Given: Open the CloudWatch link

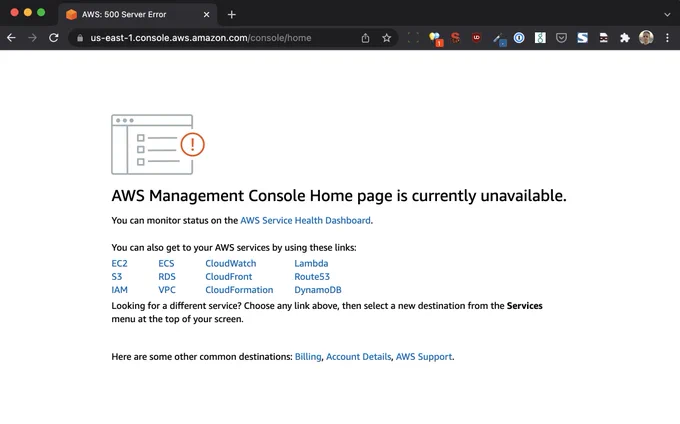Looking at the screenshot, I should point(231,263).
